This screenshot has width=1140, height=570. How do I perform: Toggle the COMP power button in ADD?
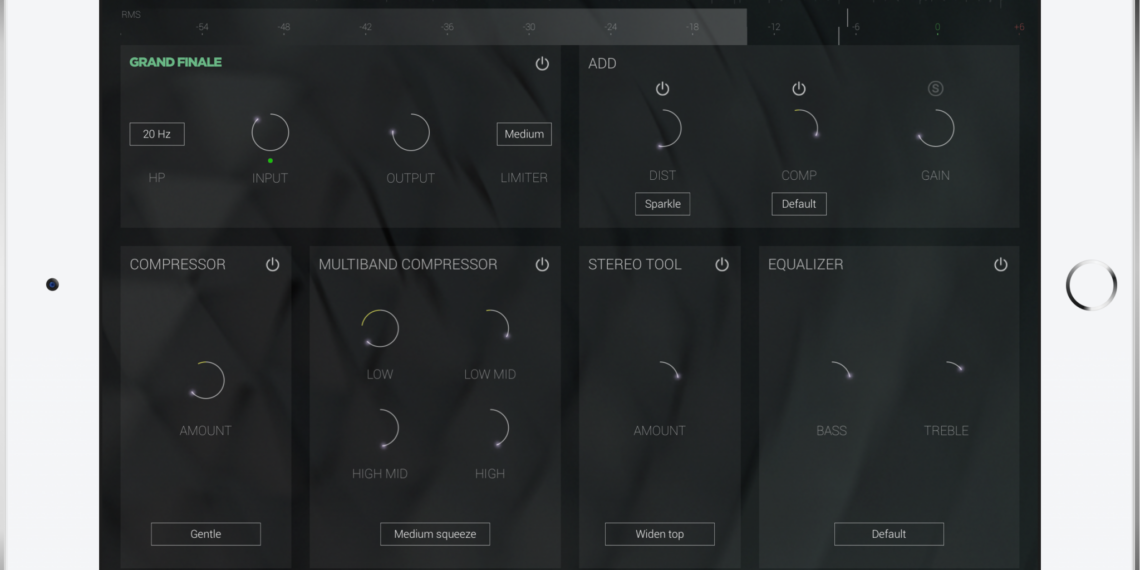click(x=798, y=89)
